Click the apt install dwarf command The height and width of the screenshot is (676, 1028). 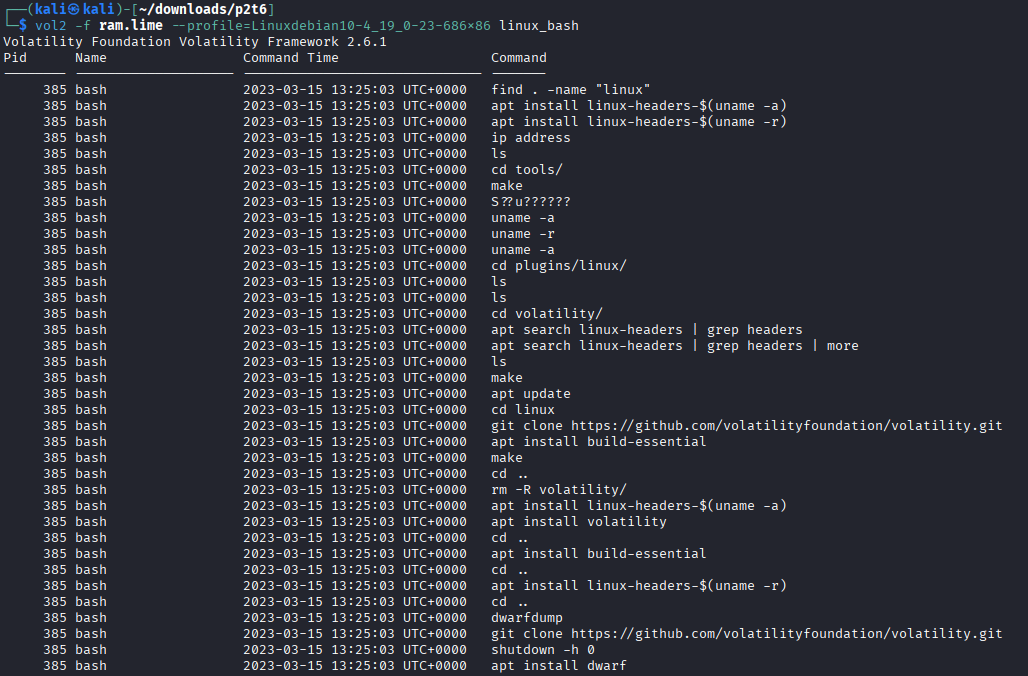click(558, 666)
